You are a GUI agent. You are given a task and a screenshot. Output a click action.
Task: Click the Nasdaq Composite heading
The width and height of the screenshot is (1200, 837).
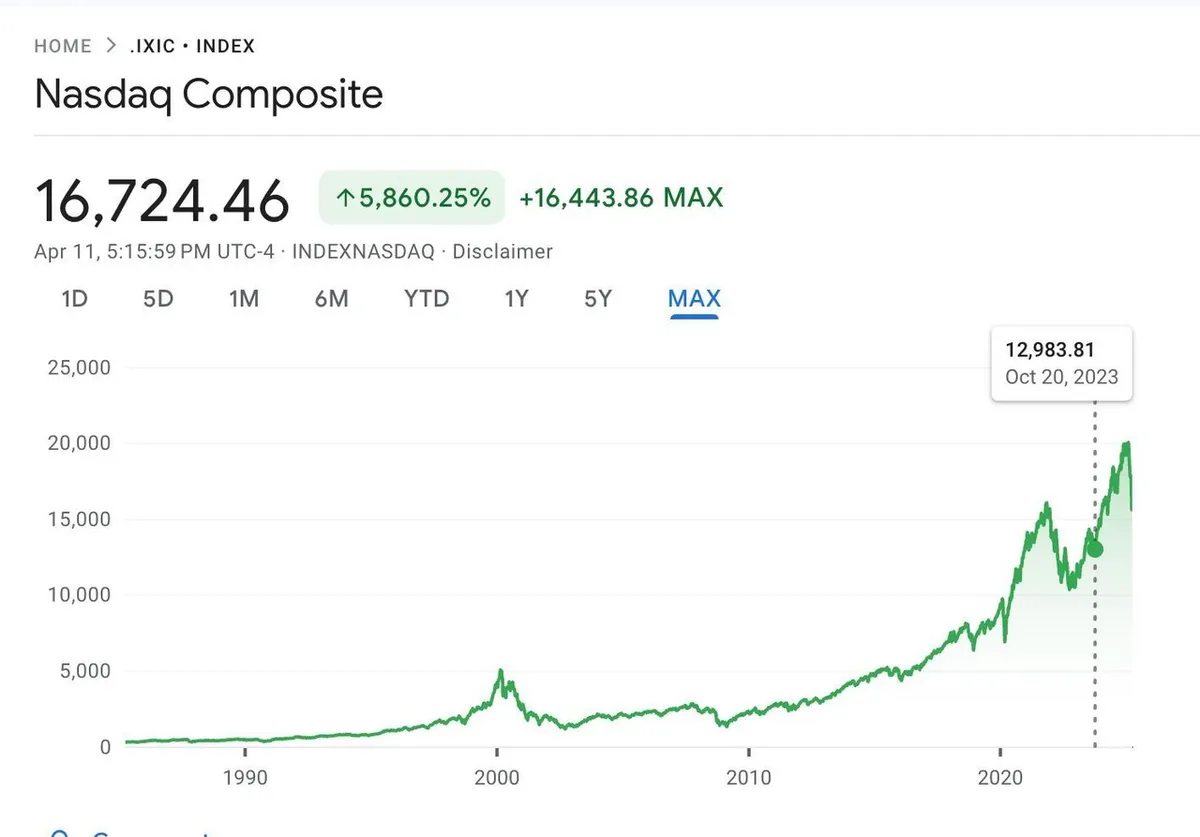click(209, 94)
